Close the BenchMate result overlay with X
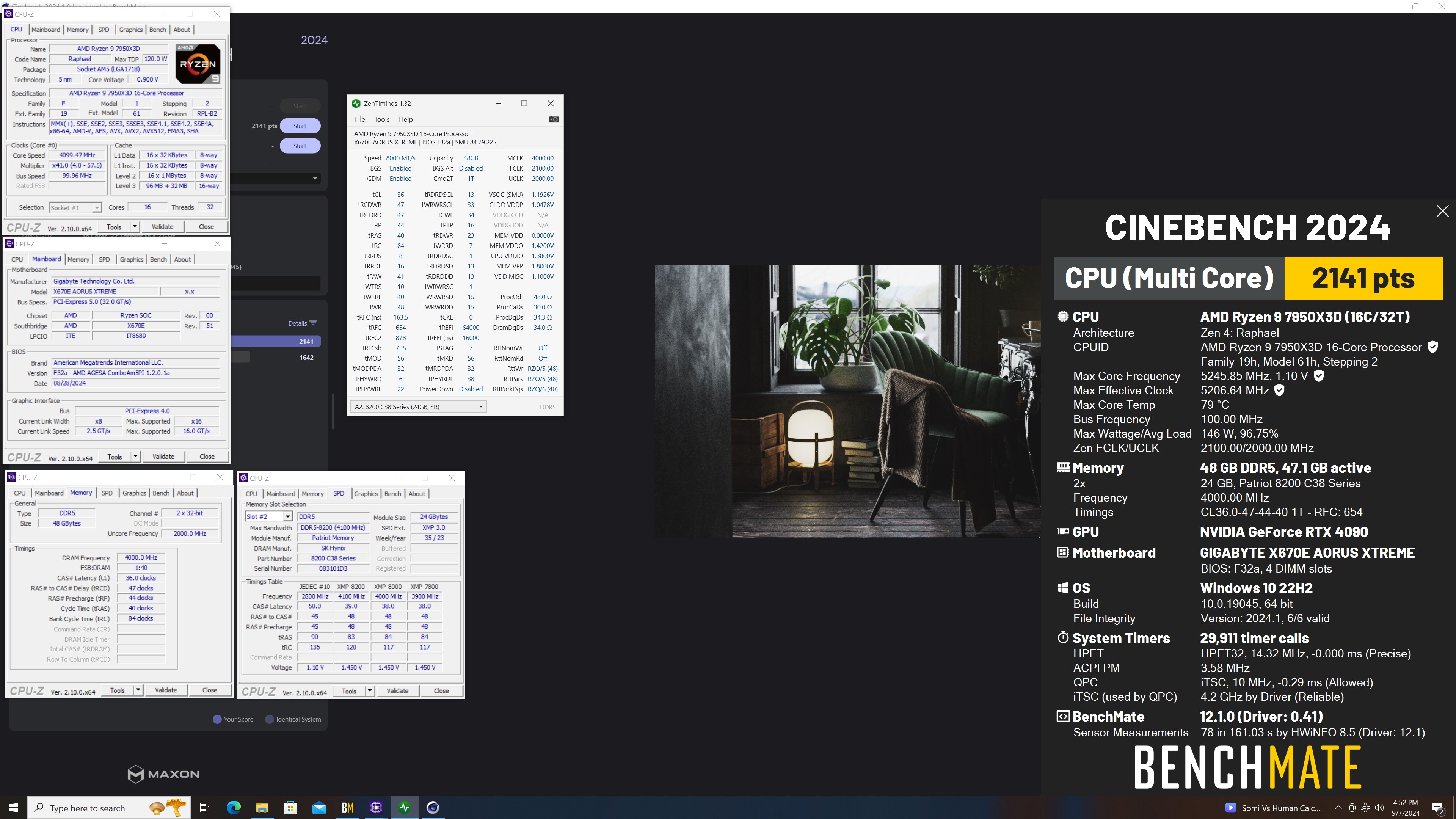Viewport: 1456px width, 819px height. (1442, 211)
